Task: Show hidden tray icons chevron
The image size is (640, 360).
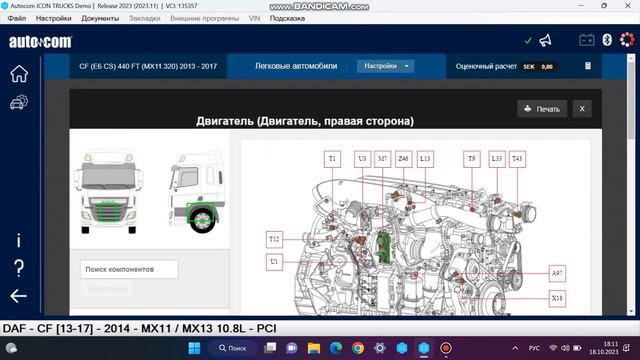Action: pos(515,348)
